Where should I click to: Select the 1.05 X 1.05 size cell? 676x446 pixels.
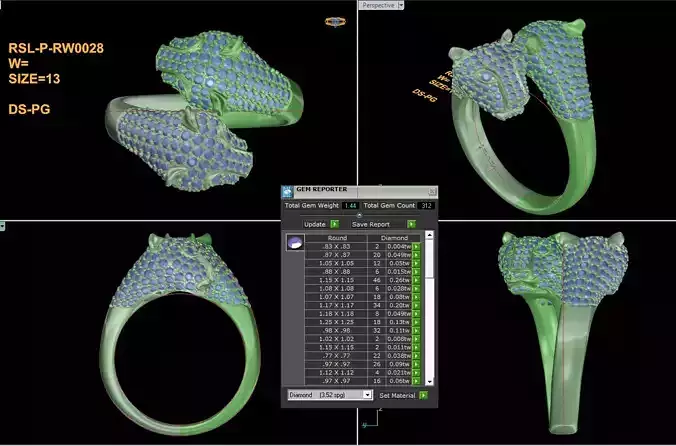[x=337, y=263]
